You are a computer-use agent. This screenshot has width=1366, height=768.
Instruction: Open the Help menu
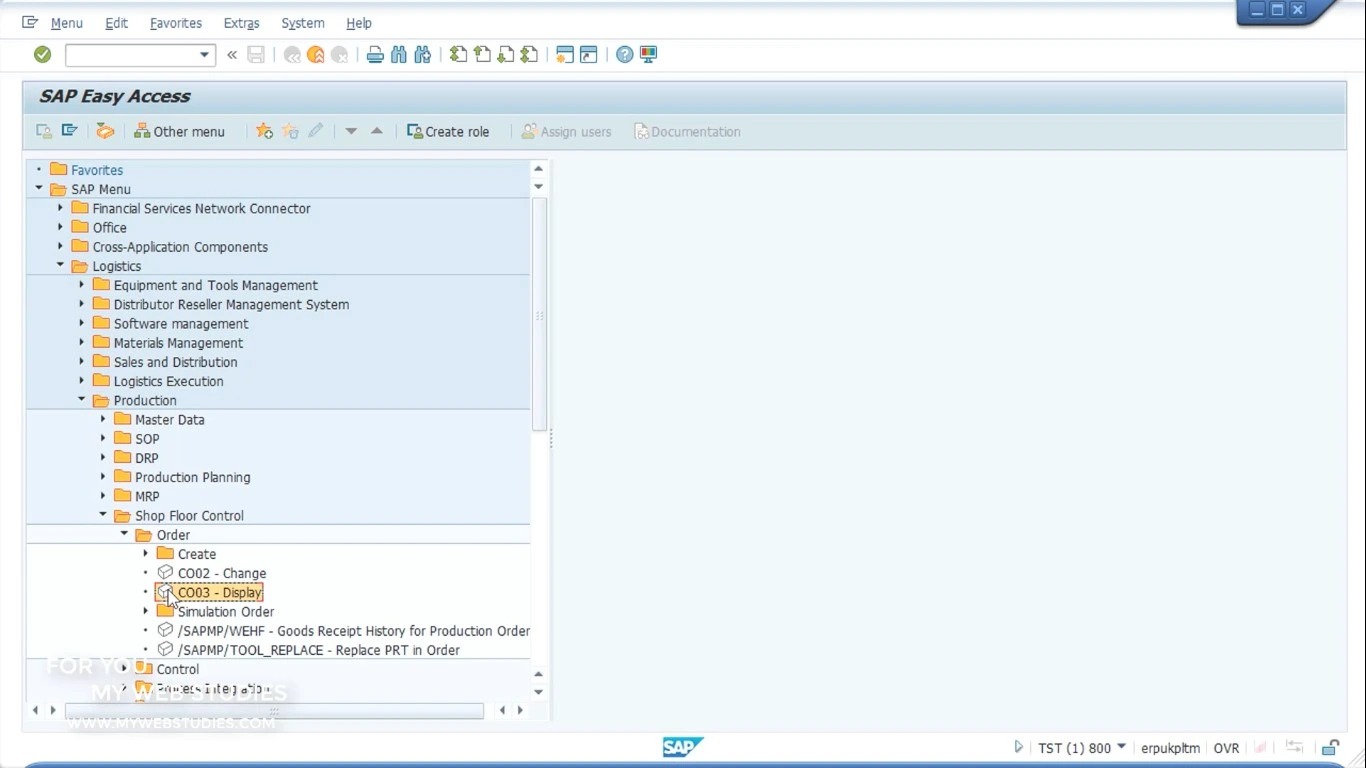coord(359,23)
